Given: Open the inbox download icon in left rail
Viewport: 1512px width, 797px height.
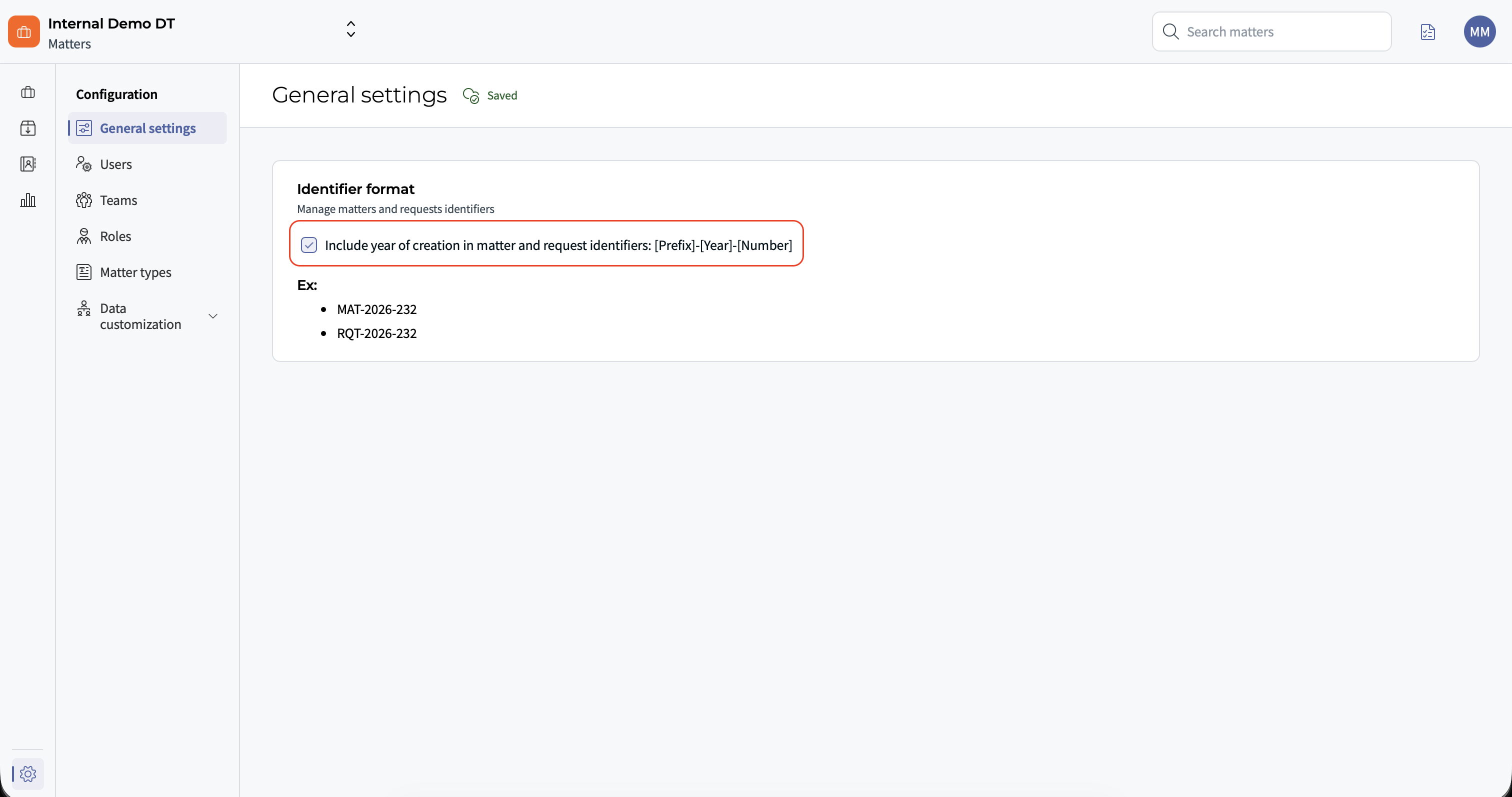Looking at the screenshot, I should tap(27, 128).
